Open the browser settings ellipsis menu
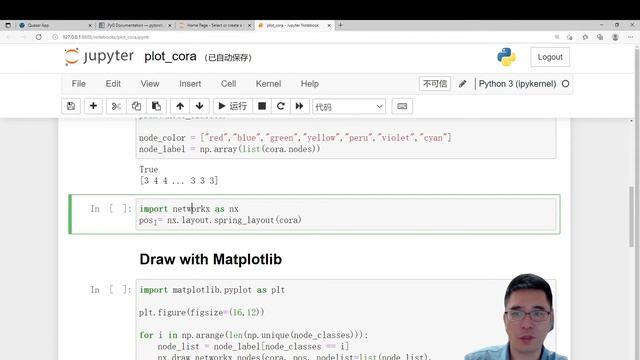Image resolution: width=640 pixels, height=360 pixels. pyautogui.click(x=631, y=37)
